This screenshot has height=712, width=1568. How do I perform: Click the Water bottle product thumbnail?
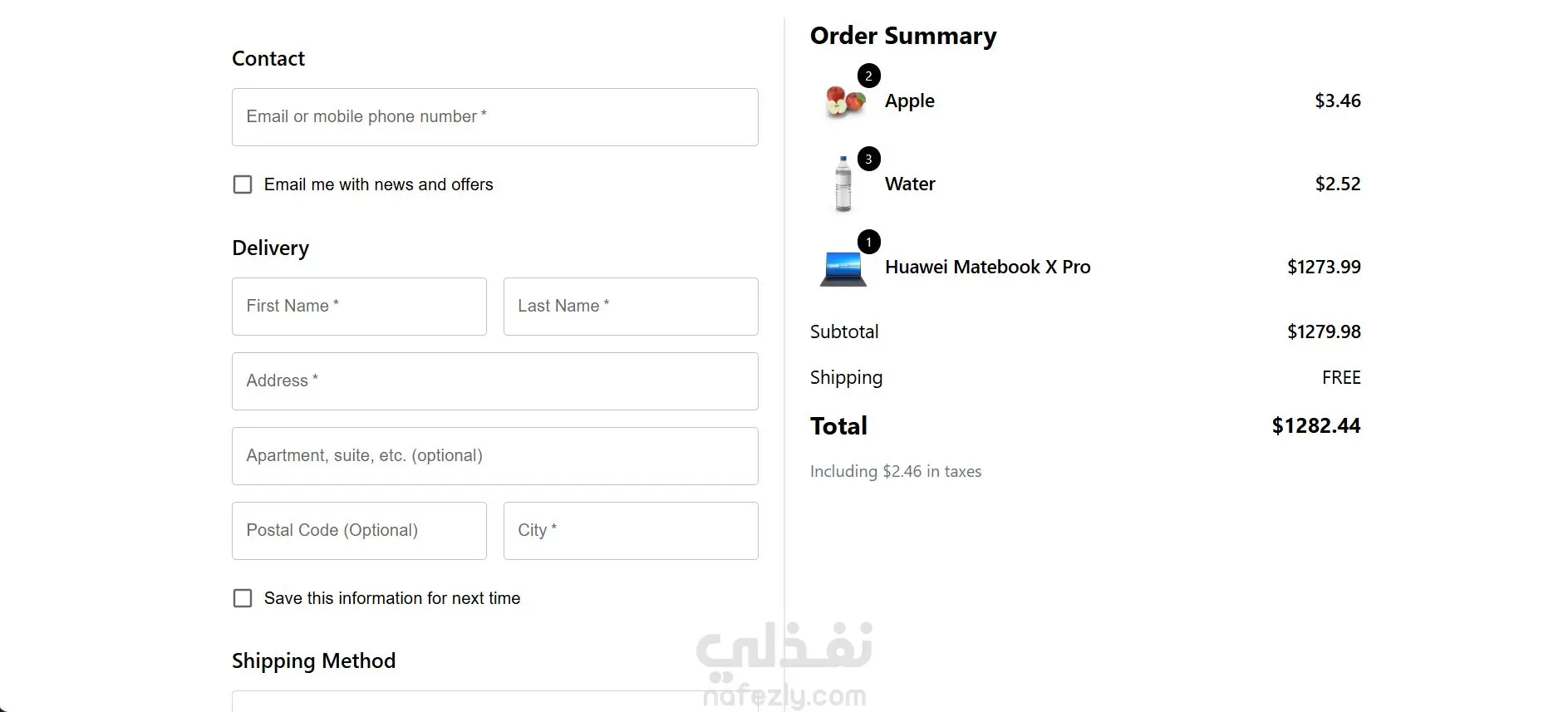(843, 184)
